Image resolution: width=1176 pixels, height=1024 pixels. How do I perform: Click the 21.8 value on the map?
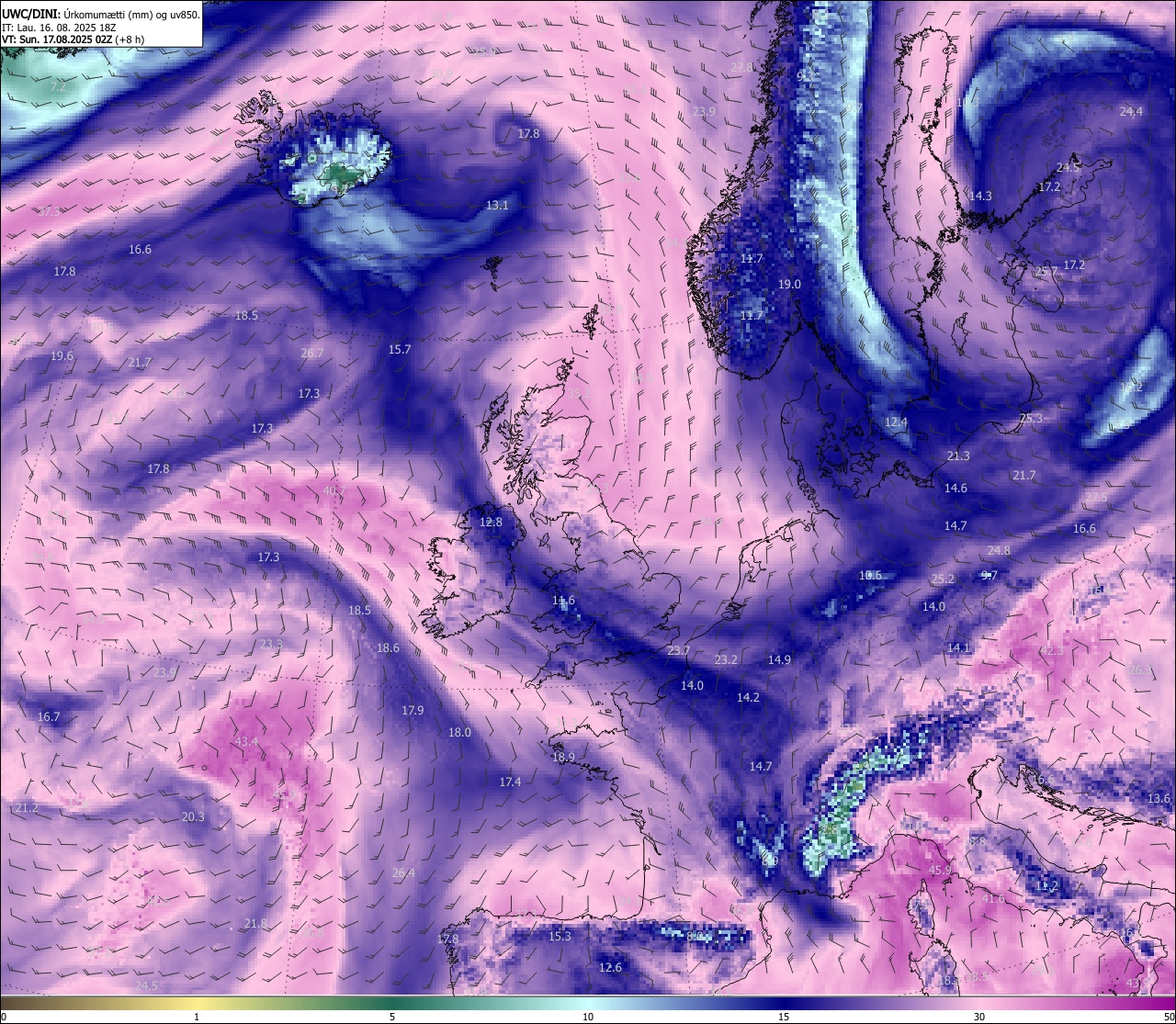pos(255,924)
